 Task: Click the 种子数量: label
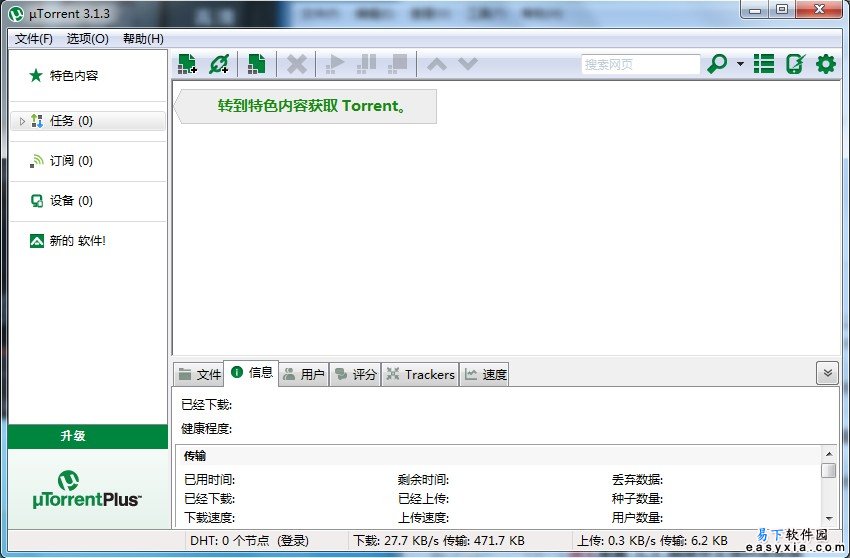pyautogui.click(x=637, y=499)
